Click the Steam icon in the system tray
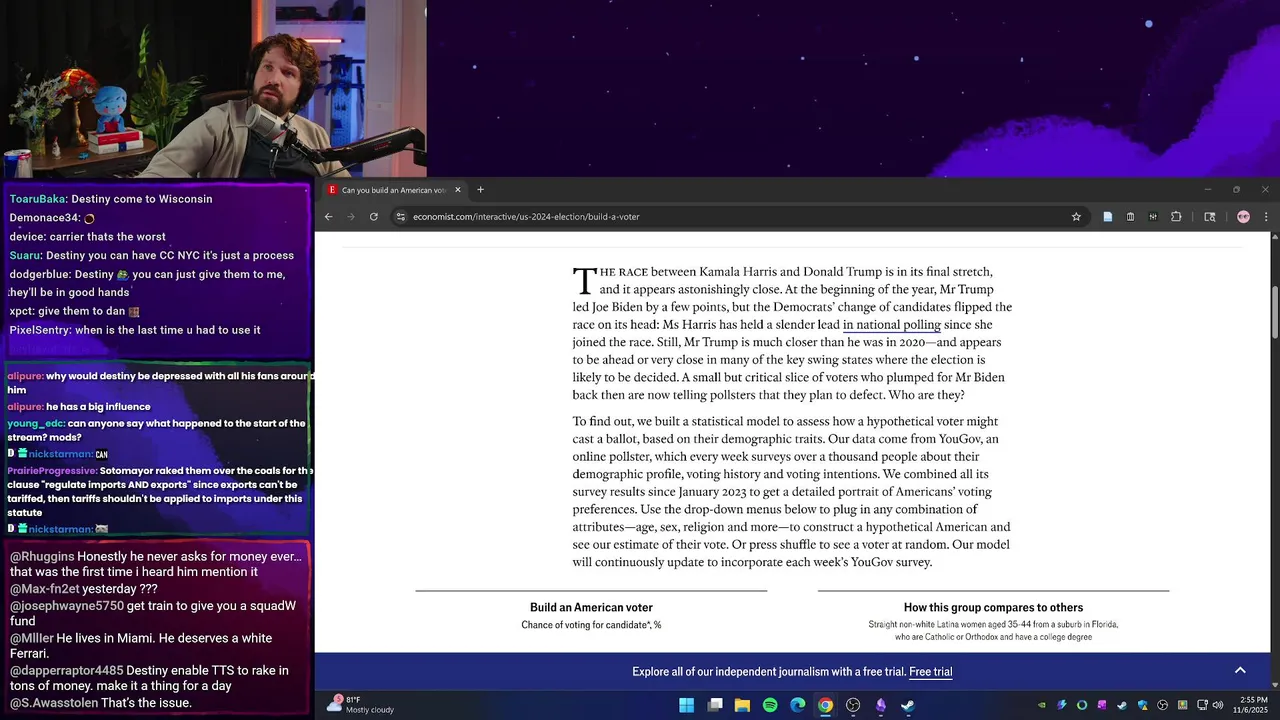The height and width of the screenshot is (720, 1280). tap(1121, 705)
